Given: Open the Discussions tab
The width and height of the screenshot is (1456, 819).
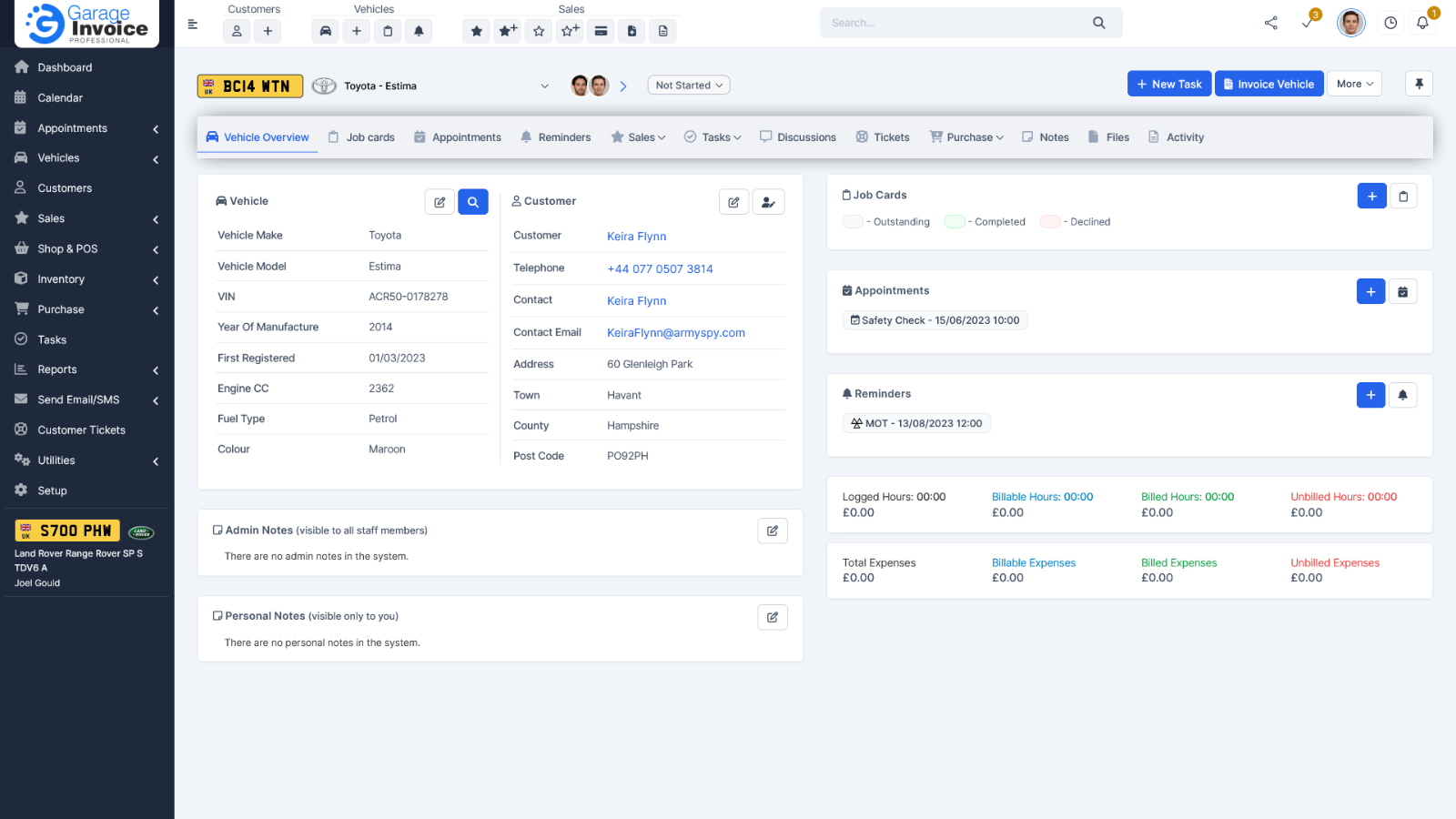Looking at the screenshot, I should click(x=797, y=137).
